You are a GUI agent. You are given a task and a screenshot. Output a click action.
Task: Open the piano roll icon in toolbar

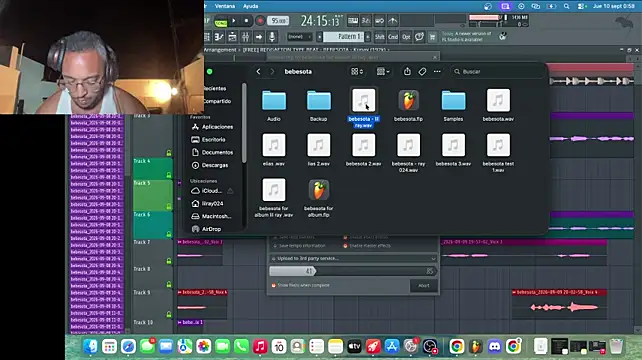coord(219,37)
